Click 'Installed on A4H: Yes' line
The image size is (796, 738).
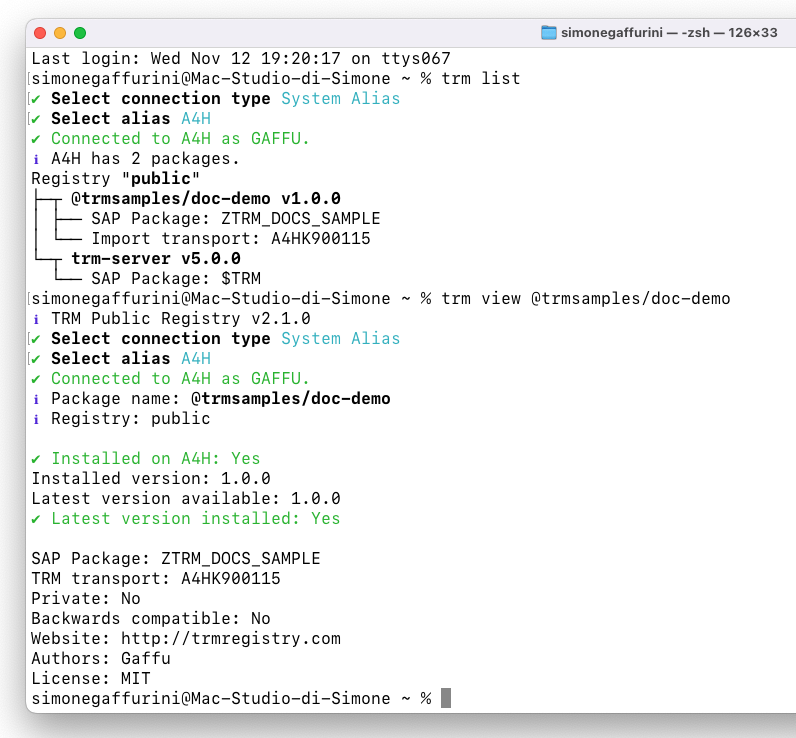pos(156,458)
